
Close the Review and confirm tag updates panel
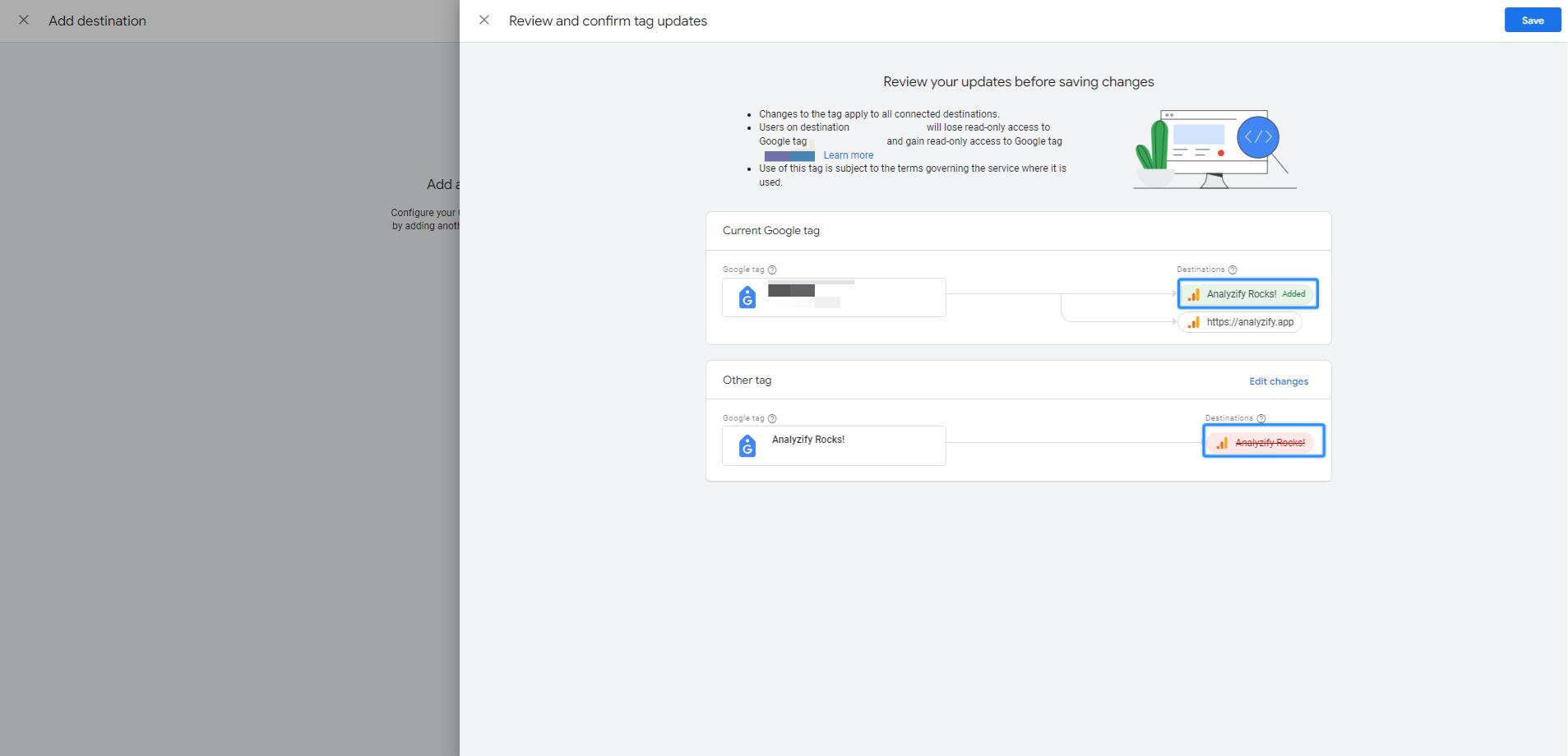click(484, 21)
